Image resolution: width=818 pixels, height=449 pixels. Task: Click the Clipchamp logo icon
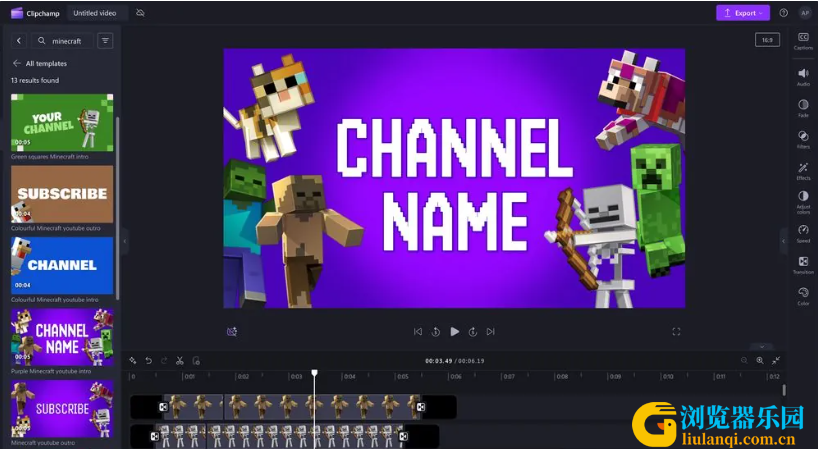17,13
